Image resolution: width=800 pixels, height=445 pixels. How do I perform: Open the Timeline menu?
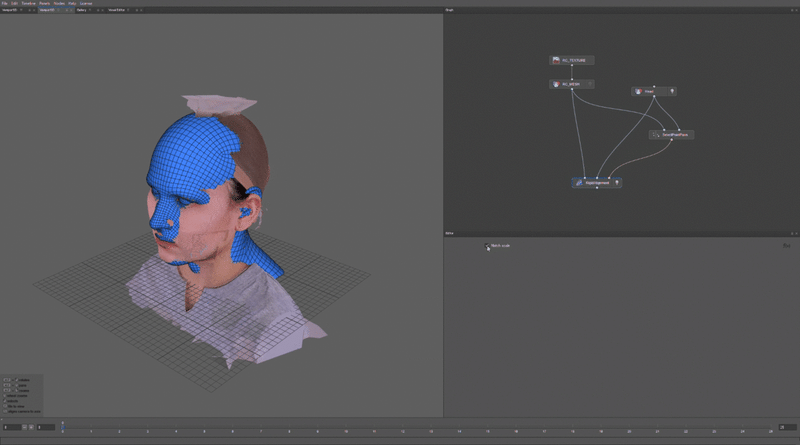click(x=28, y=3)
